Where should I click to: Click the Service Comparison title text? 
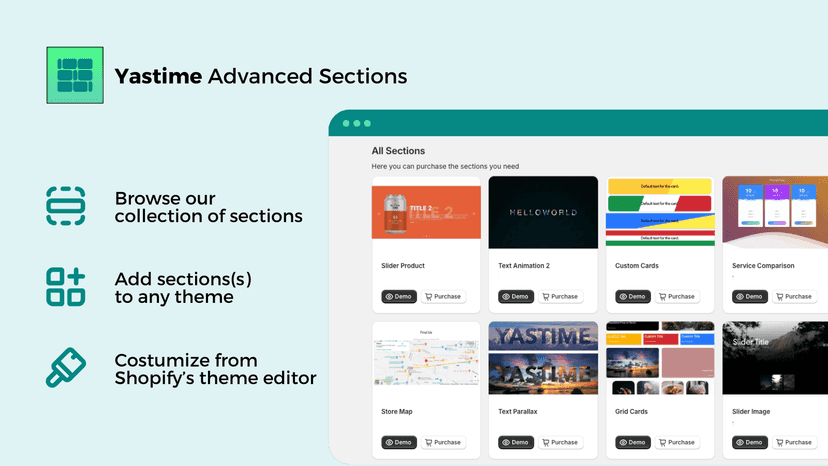763,266
